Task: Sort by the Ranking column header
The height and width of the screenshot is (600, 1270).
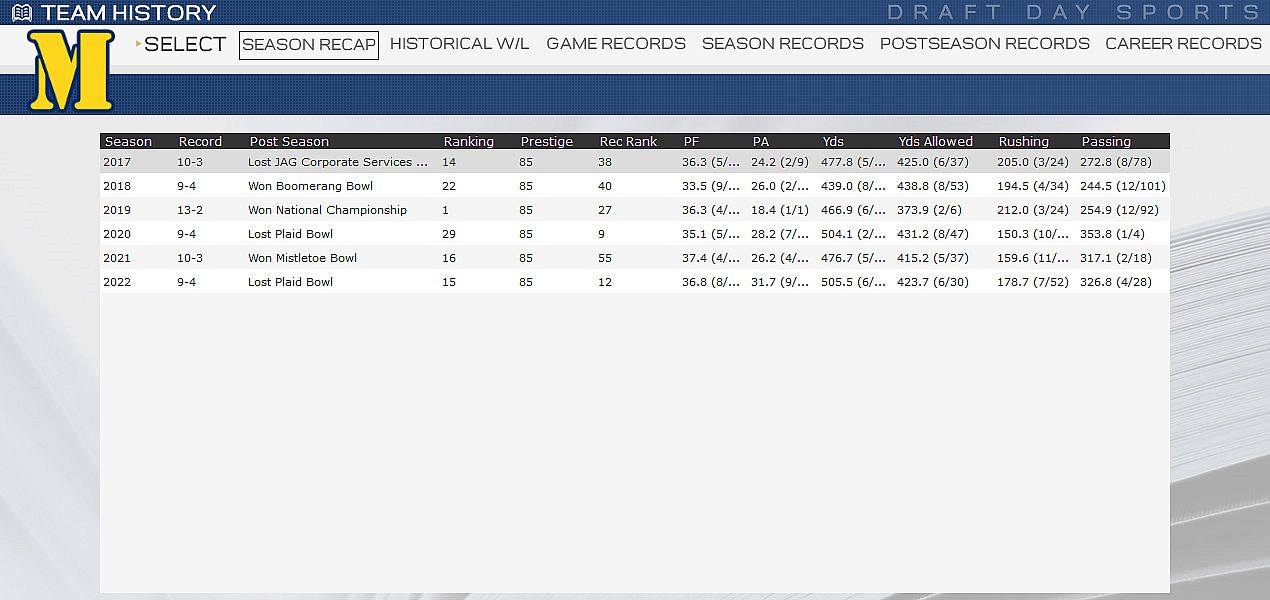Action: (x=469, y=142)
